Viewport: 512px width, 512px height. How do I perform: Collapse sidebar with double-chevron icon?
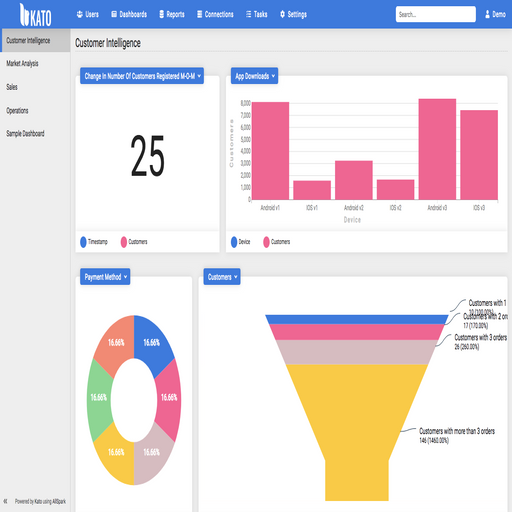(x=5, y=501)
